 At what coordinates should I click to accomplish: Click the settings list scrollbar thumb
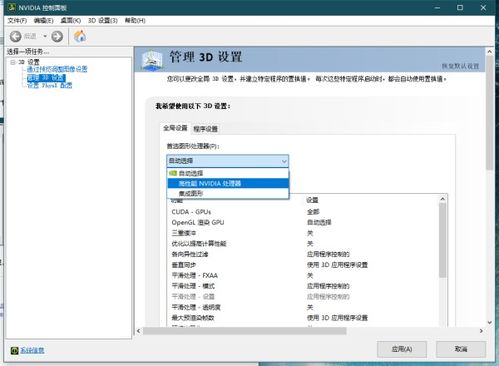pyautogui.click(x=443, y=240)
